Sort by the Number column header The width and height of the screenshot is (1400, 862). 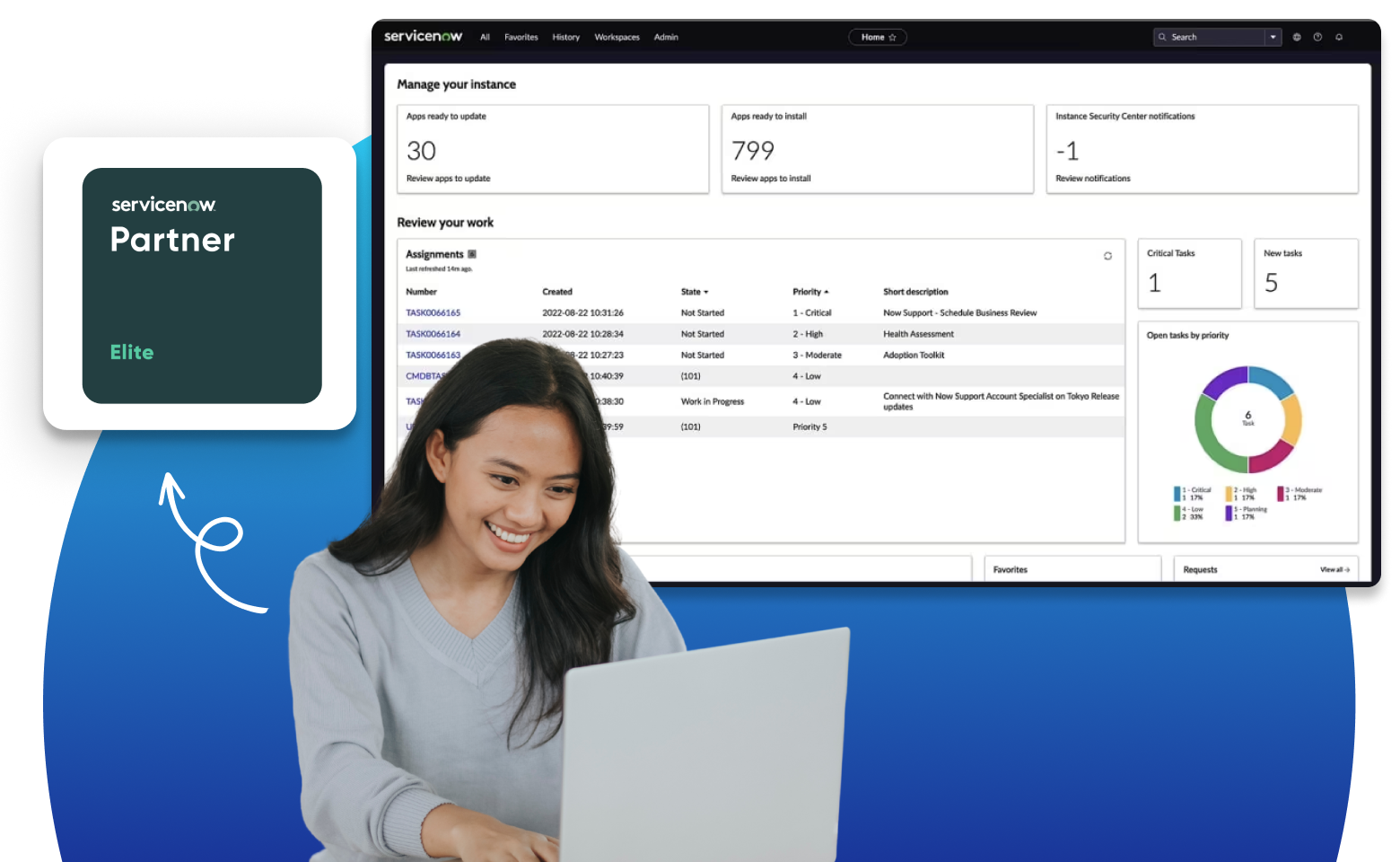click(421, 292)
